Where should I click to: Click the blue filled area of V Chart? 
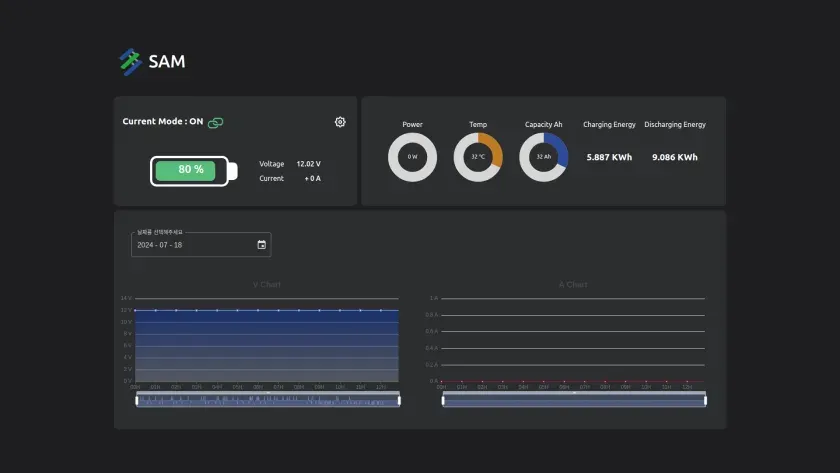(267, 346)
